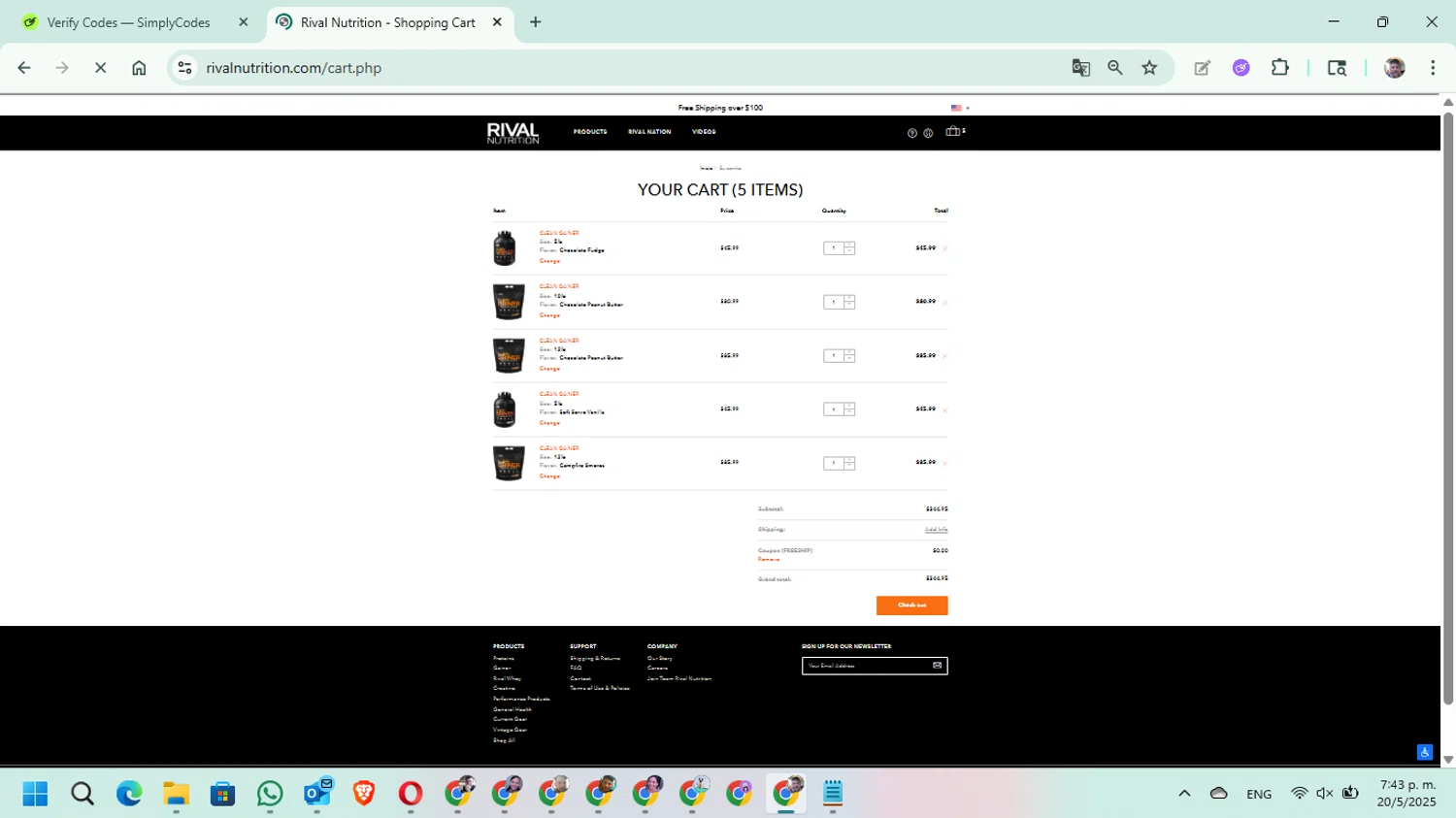
Task: Open File Explorer from the taskbar
Action: point(176,794)
